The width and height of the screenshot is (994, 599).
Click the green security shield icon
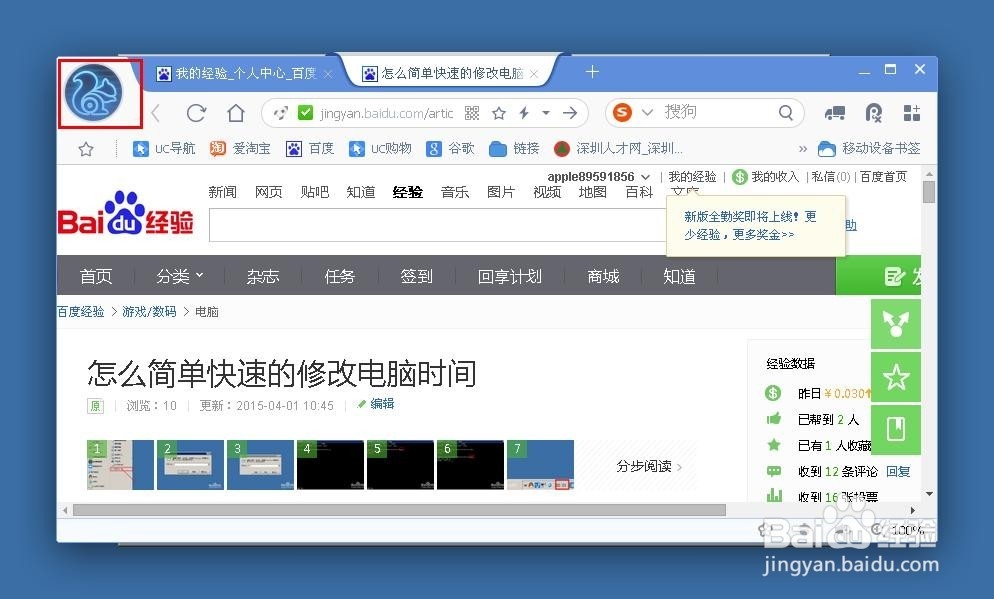306,113
